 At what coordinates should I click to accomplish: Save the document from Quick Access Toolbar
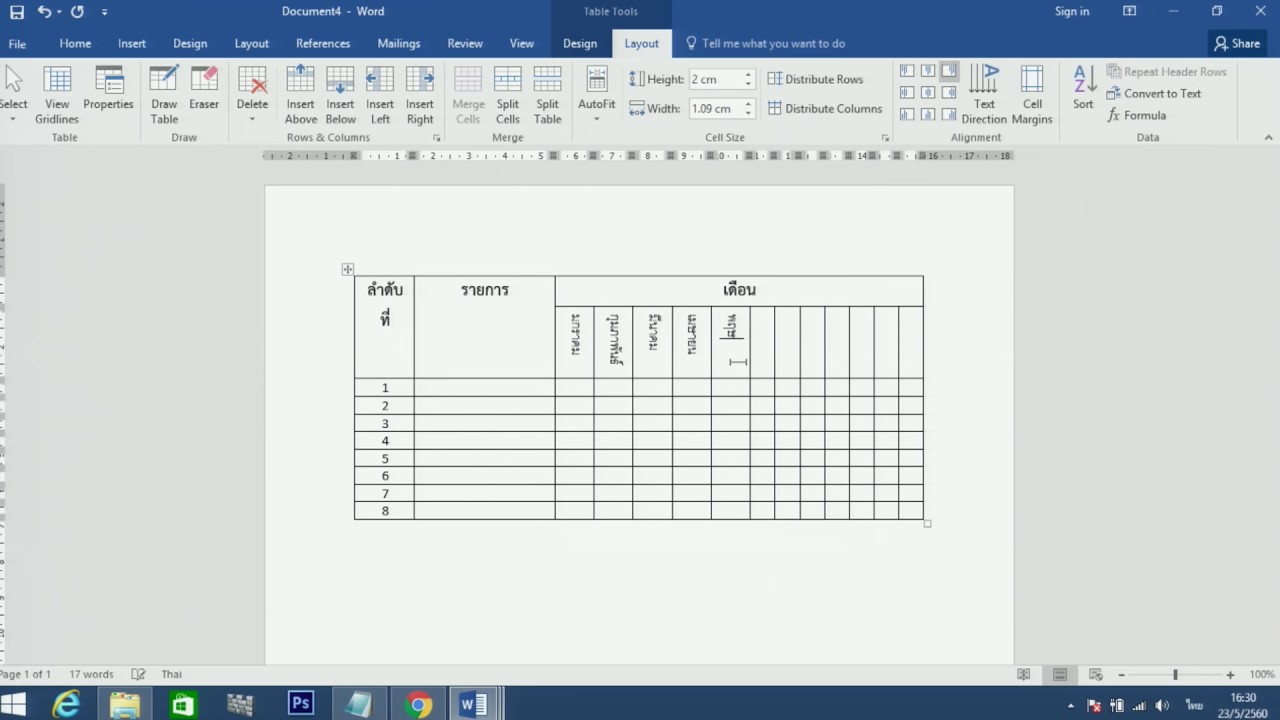click(17, 12)
